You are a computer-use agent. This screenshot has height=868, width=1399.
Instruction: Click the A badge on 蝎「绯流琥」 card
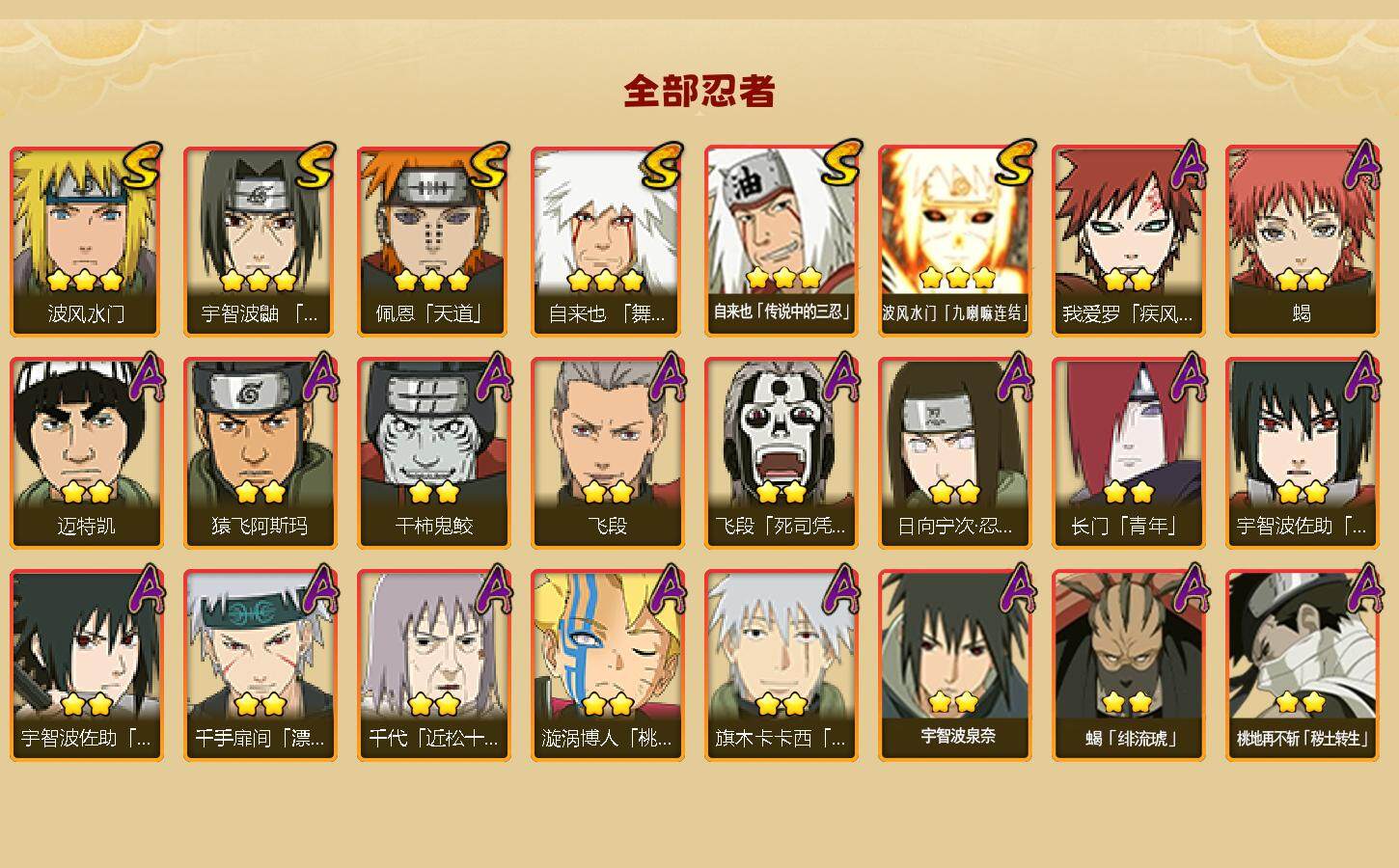[x=1188, y=589]
